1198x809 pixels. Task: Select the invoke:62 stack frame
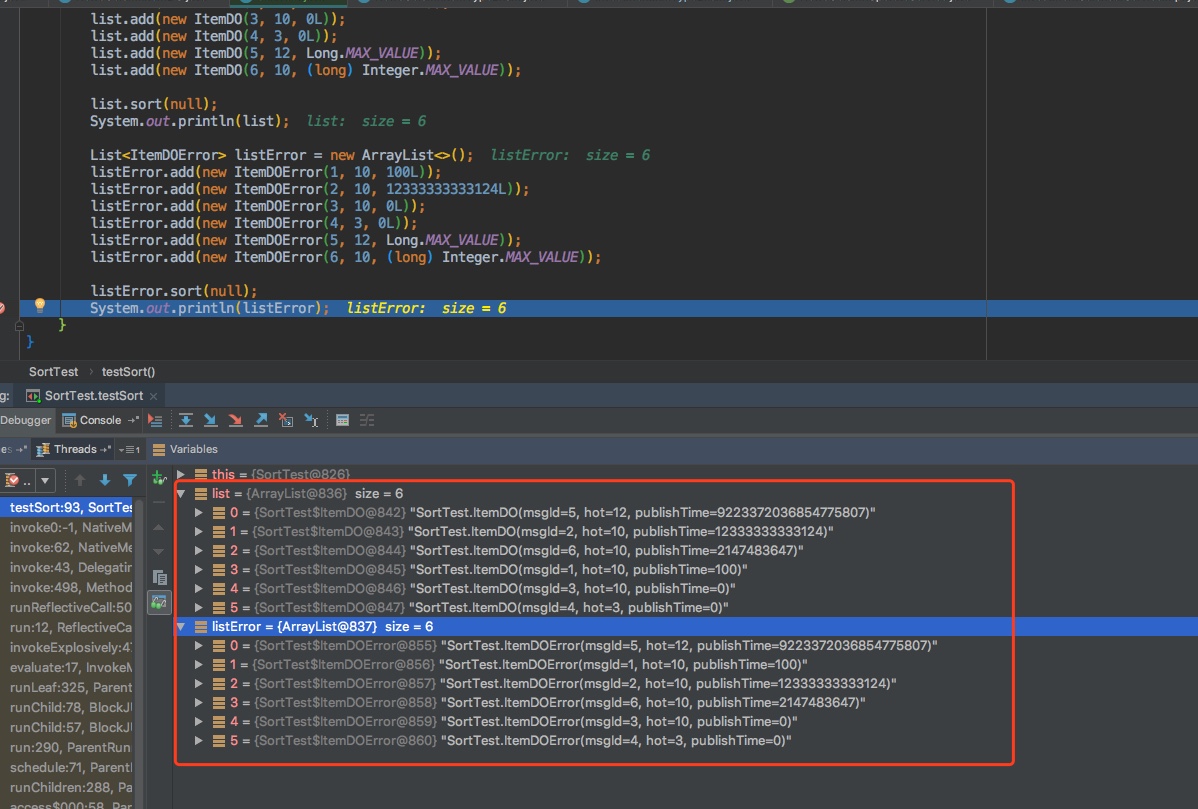point(70,547)
